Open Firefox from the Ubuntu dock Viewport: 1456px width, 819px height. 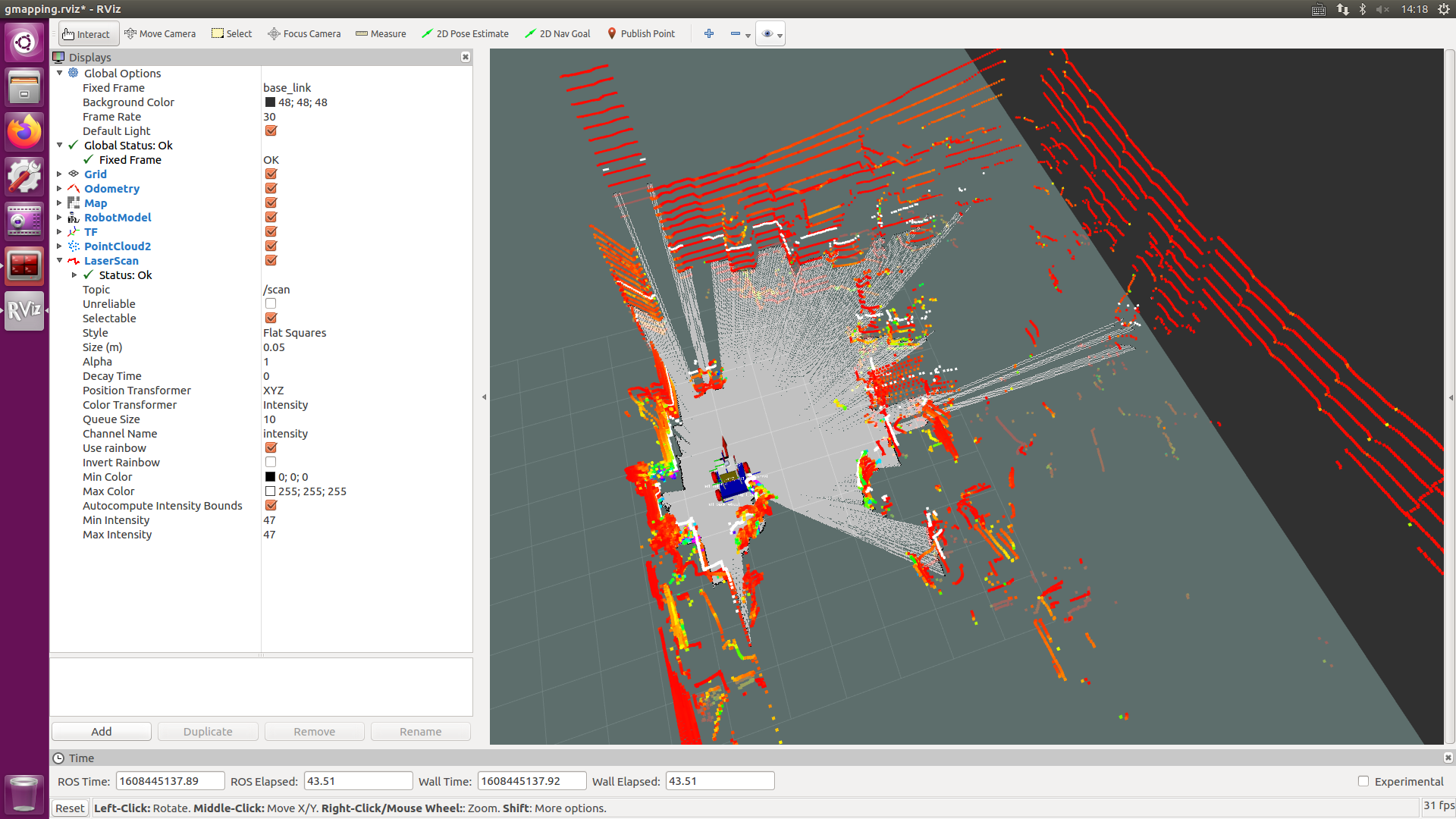24,132
